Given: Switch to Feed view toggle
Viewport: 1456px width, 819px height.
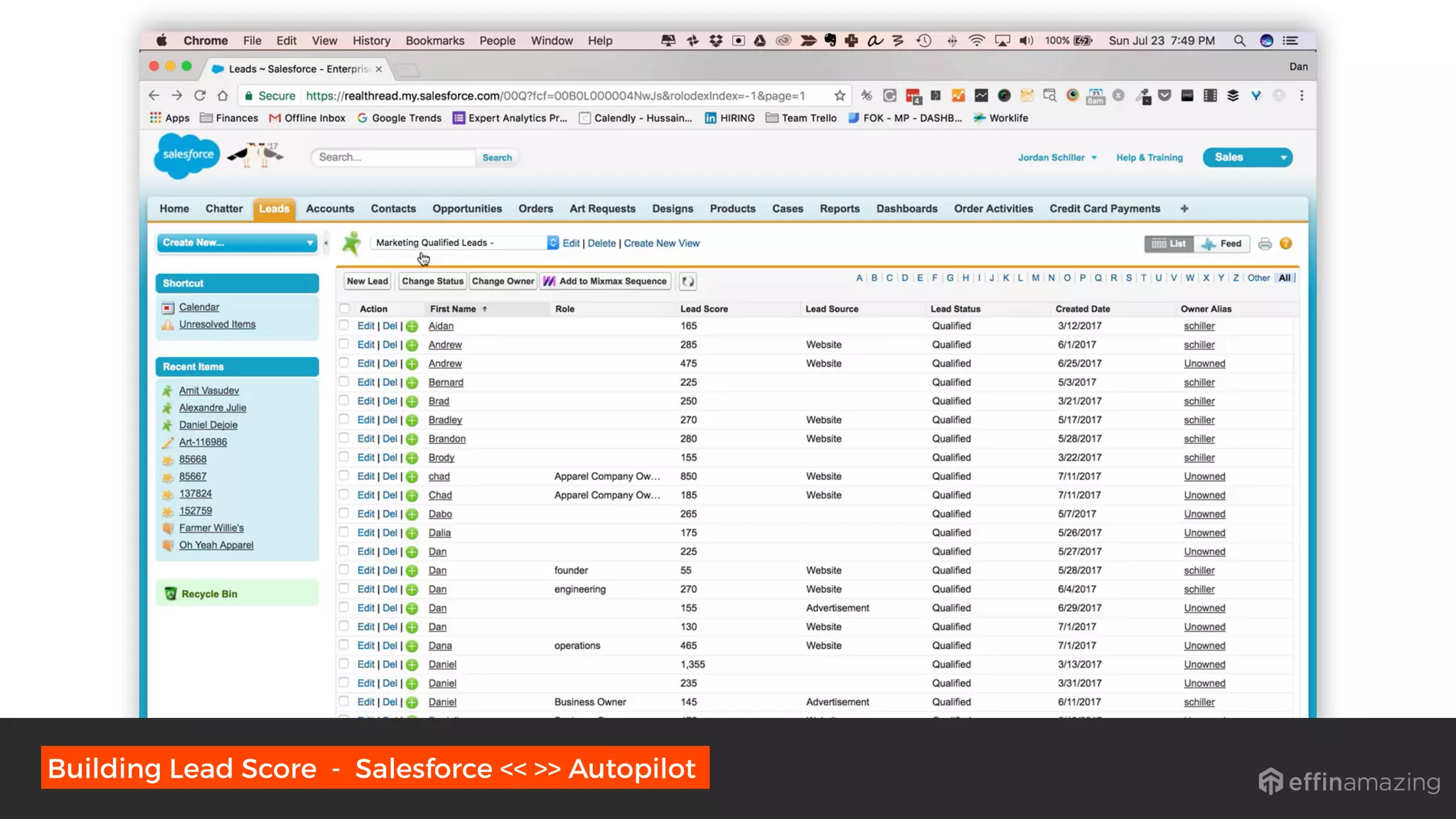Looking at the screenshot, I should click(x=1222, y=244).
